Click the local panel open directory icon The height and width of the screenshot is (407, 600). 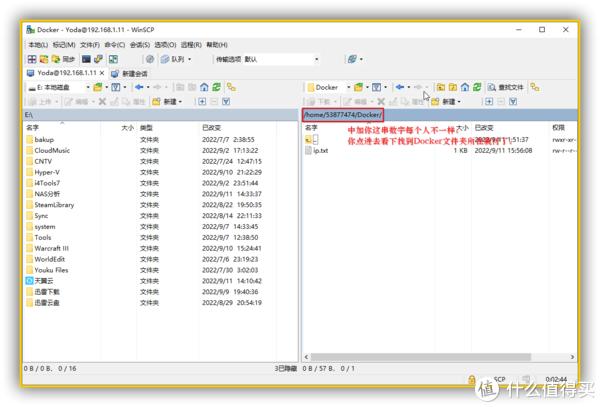click(98, 87)
